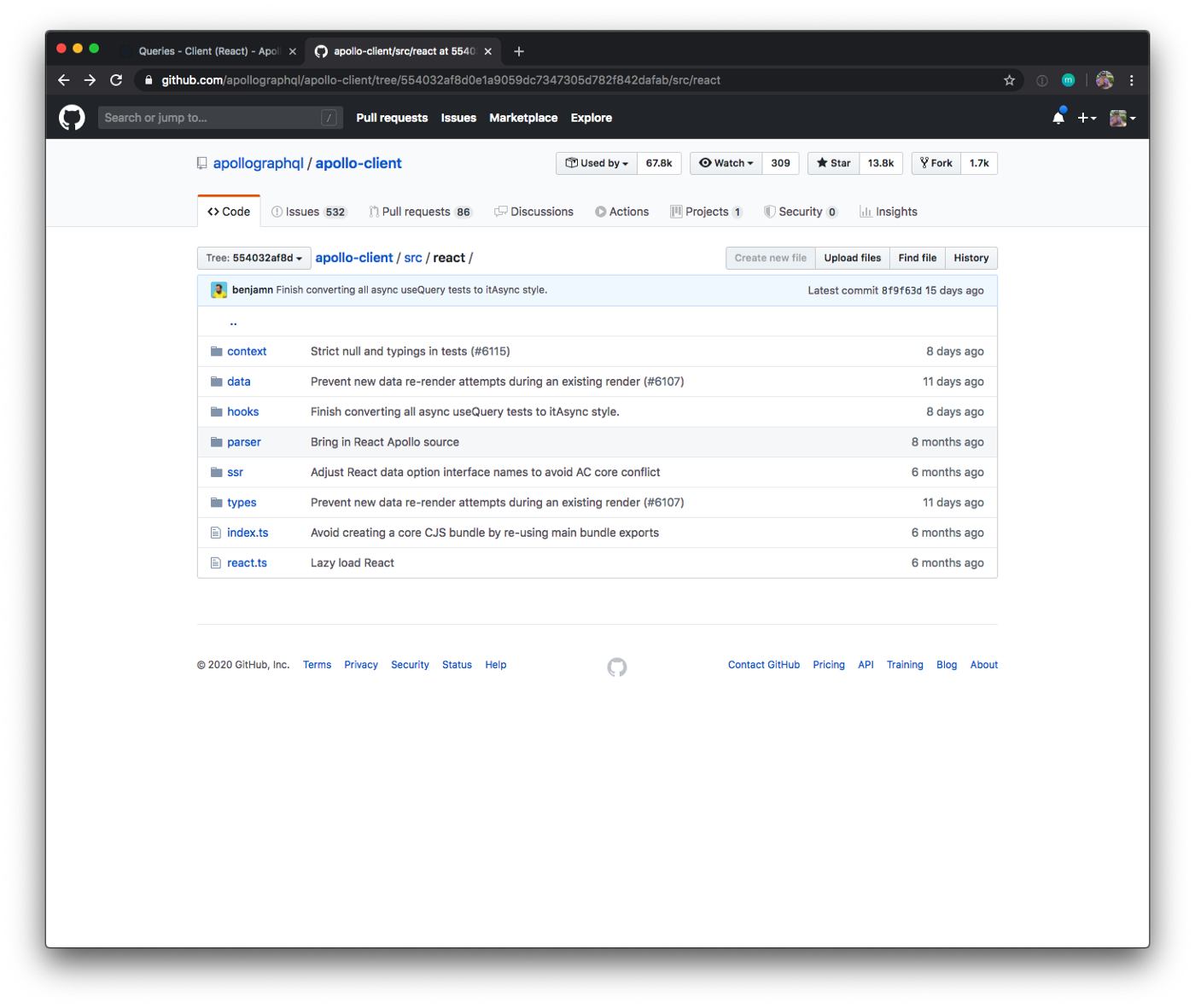Viewport: 1195px width, 1008px height.
Task: Click the types folder icon
Action: (216, 503)
